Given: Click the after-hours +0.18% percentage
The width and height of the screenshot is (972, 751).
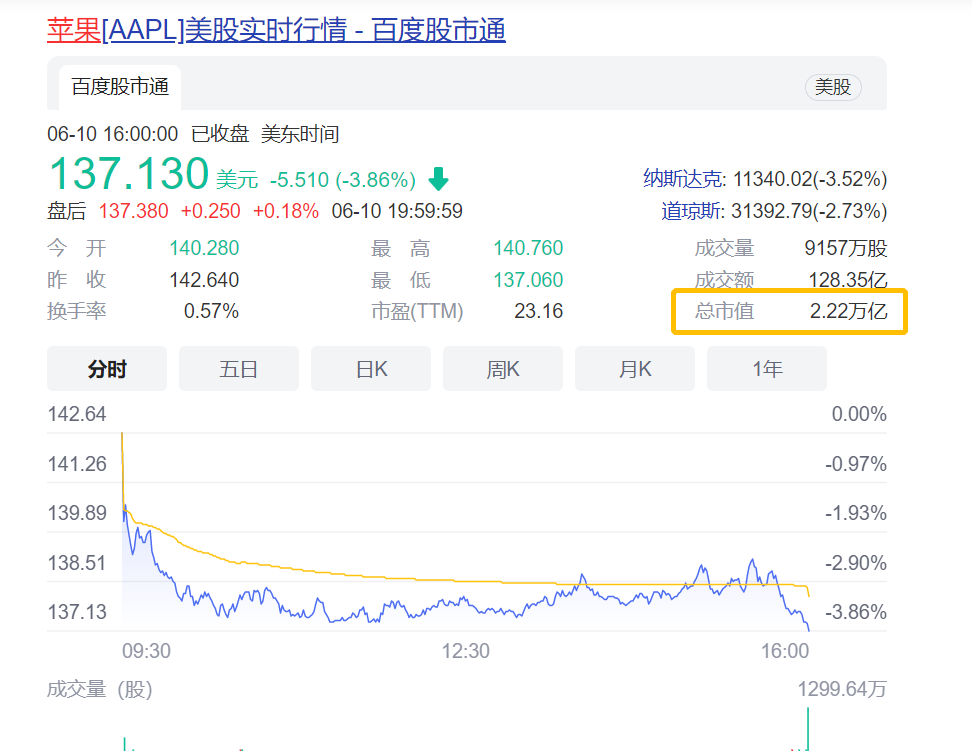Looking at the screenshot, I should click(x=286, y=211).
